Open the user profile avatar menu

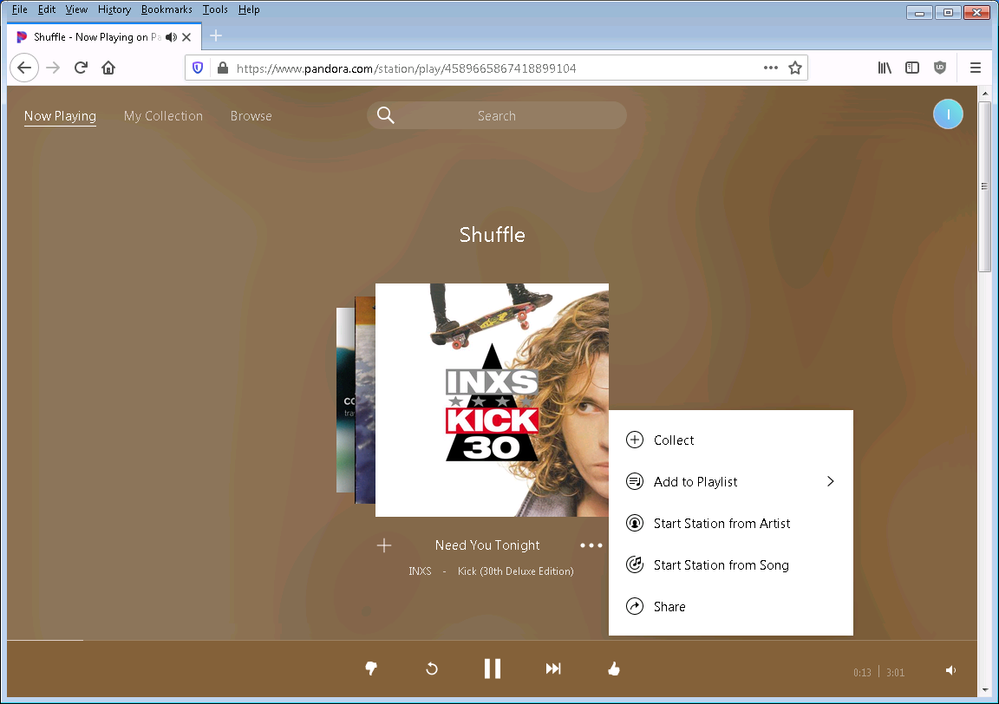(947, 115)
